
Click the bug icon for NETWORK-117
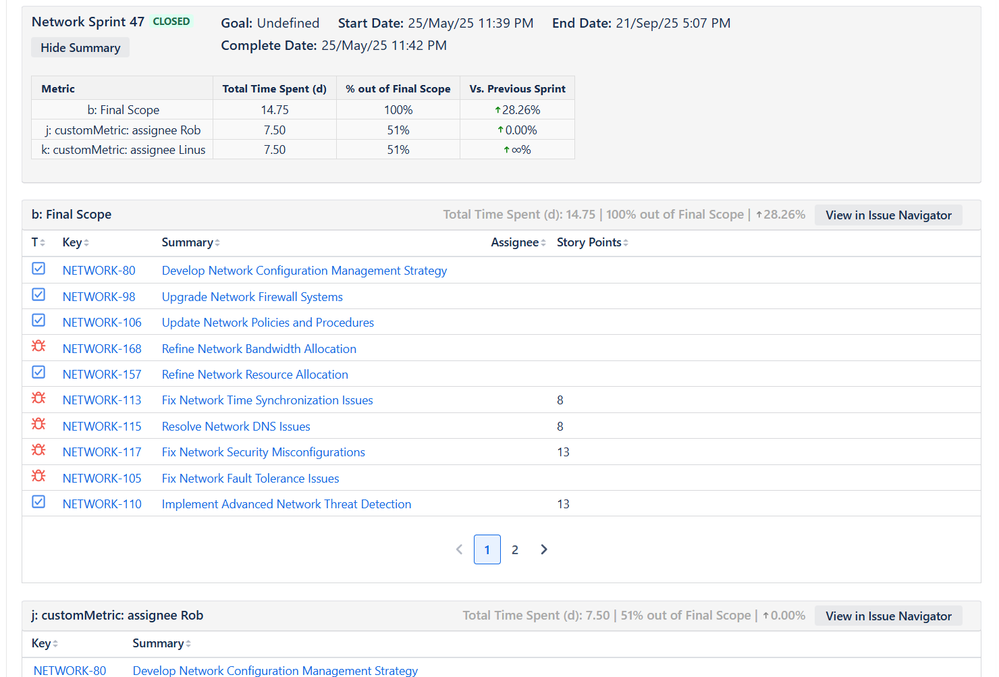[x=38, y=450]
